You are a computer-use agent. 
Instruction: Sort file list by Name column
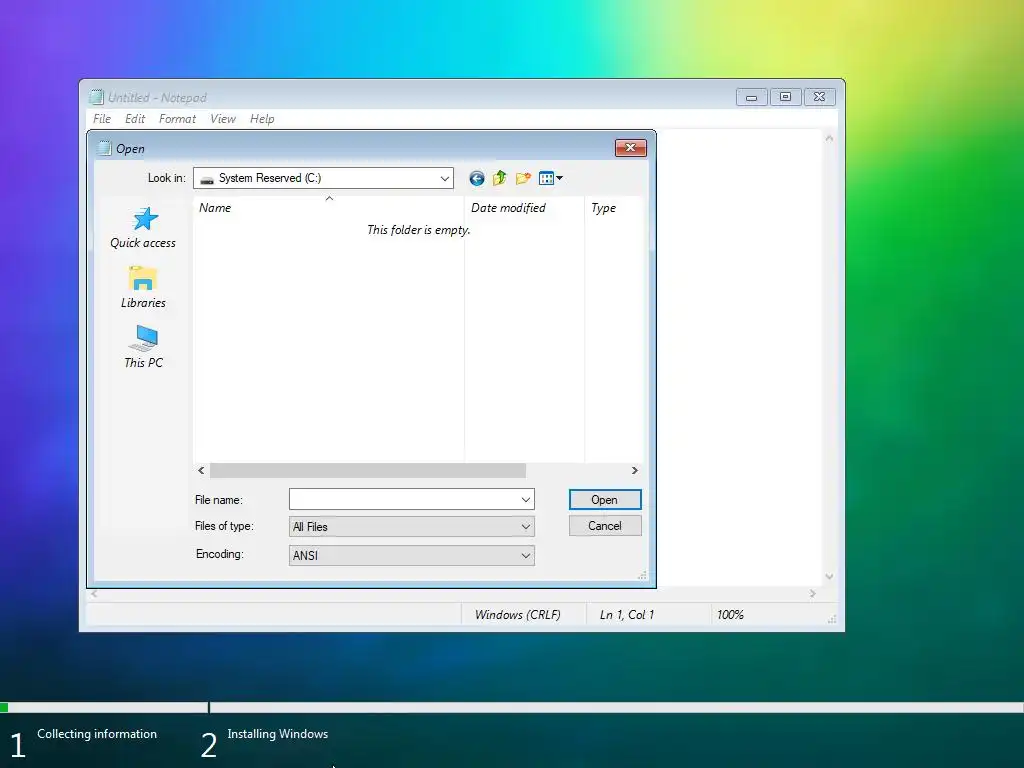click(x=328, y=208)
